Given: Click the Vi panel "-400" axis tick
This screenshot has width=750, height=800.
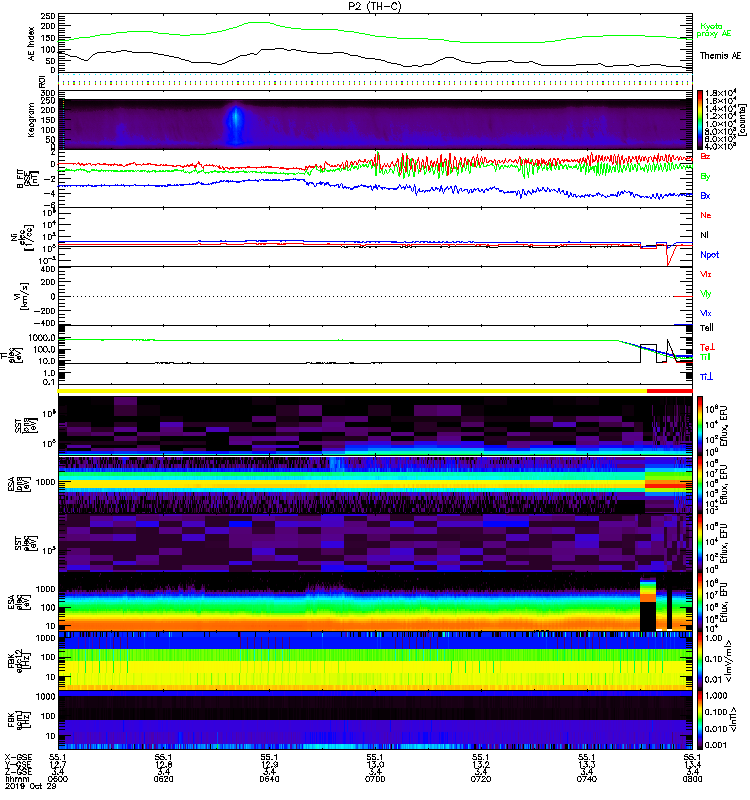Looking at the screenshot, I should click(45, 323).
